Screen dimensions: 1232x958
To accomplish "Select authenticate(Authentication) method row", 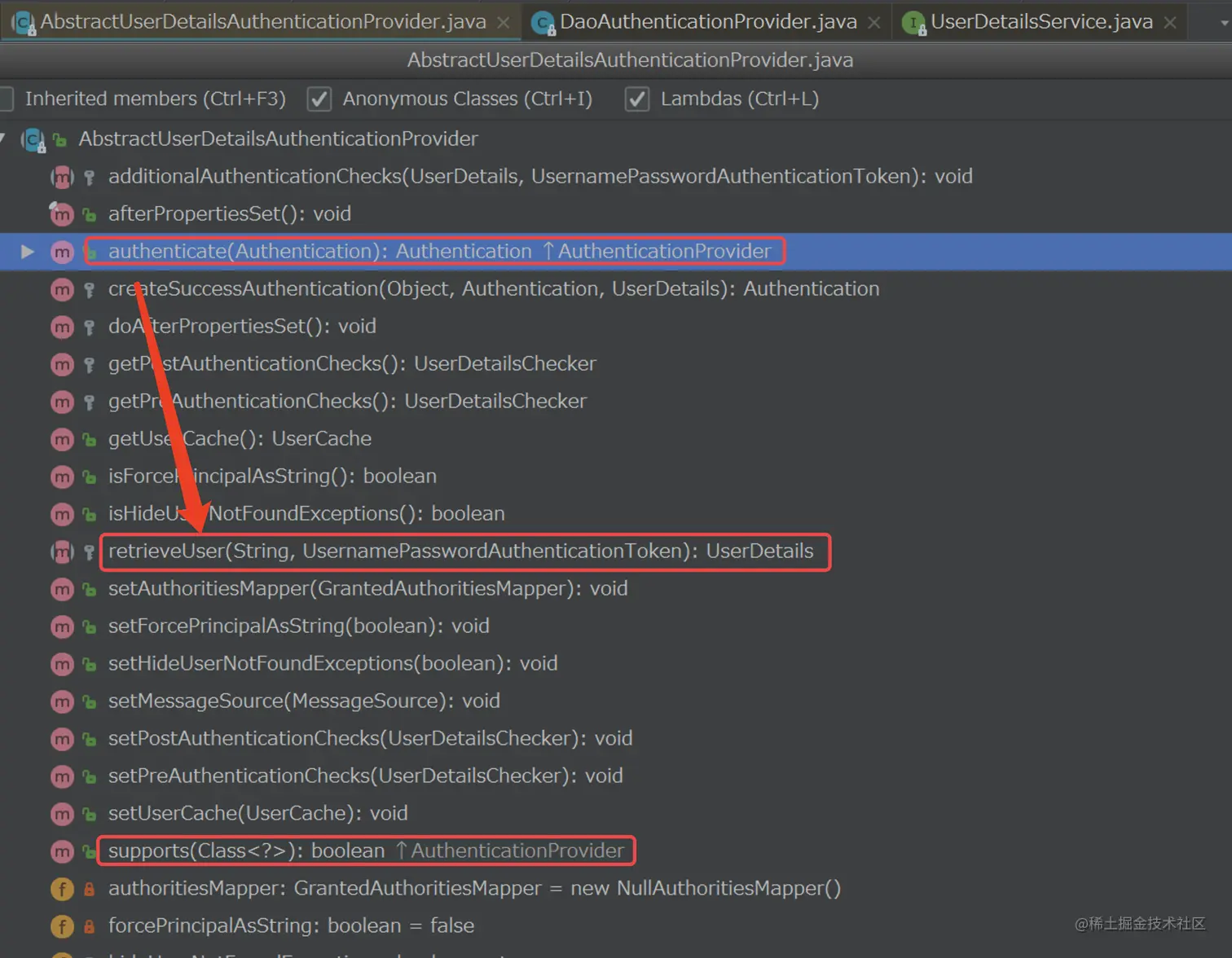I will pos(616,252).
